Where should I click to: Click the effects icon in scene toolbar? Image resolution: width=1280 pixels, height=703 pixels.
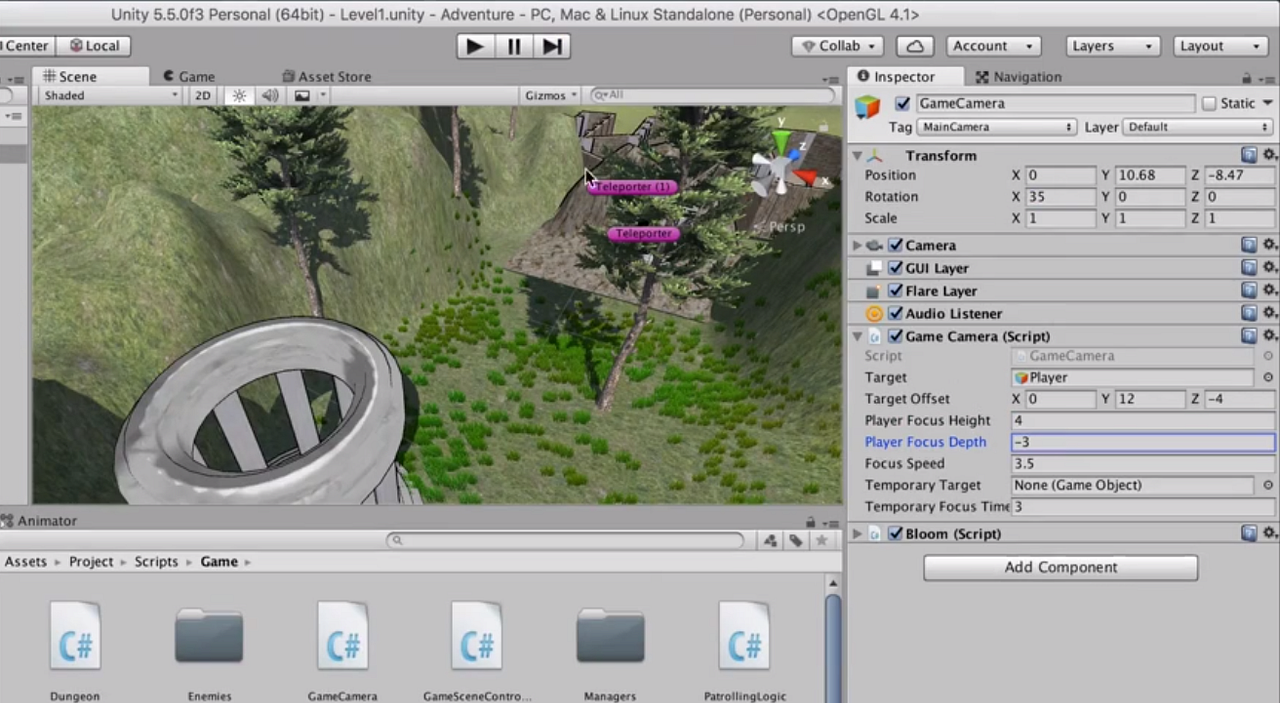pyautogui.click(x=302, y=95)
